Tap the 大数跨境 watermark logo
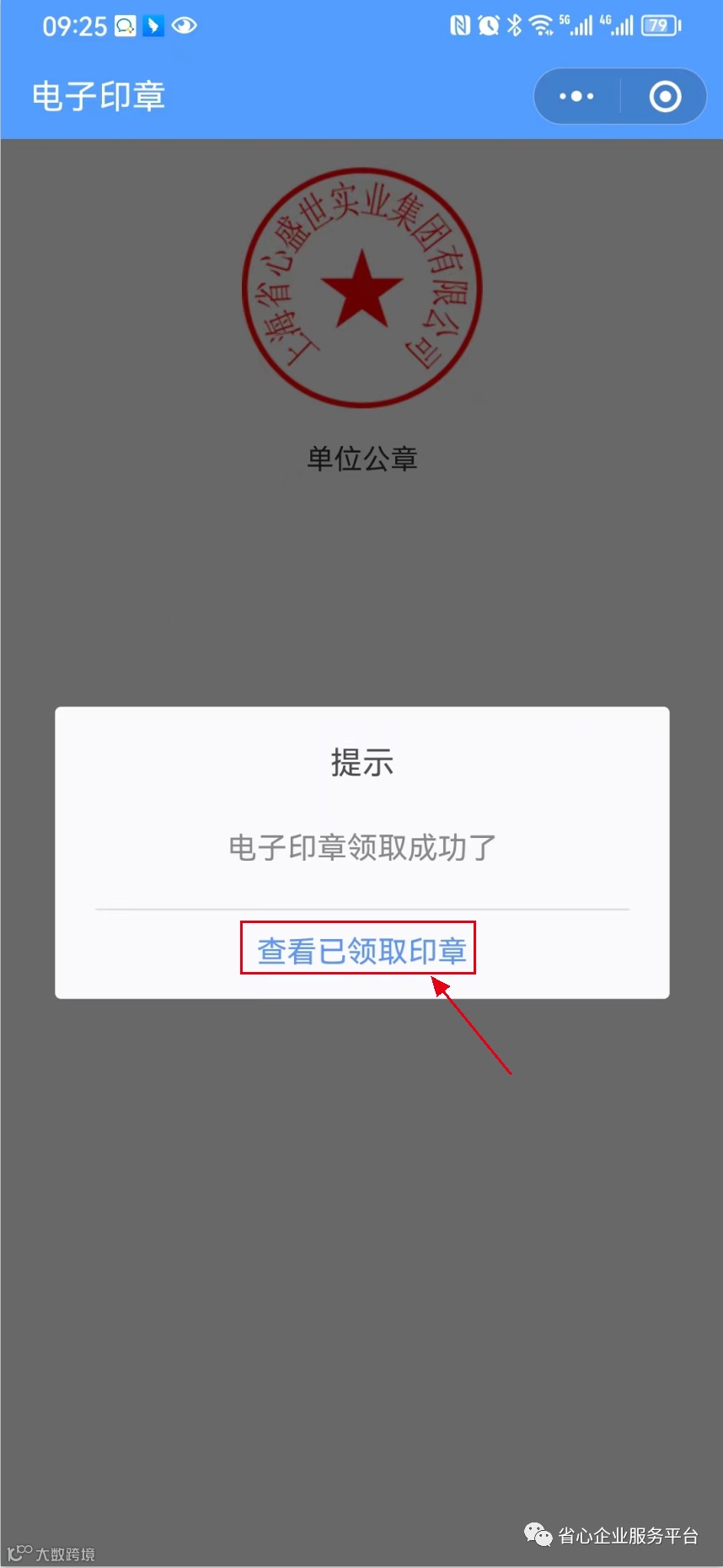Viewport: 723px width, 1568px height. (x=51, y=1553)
